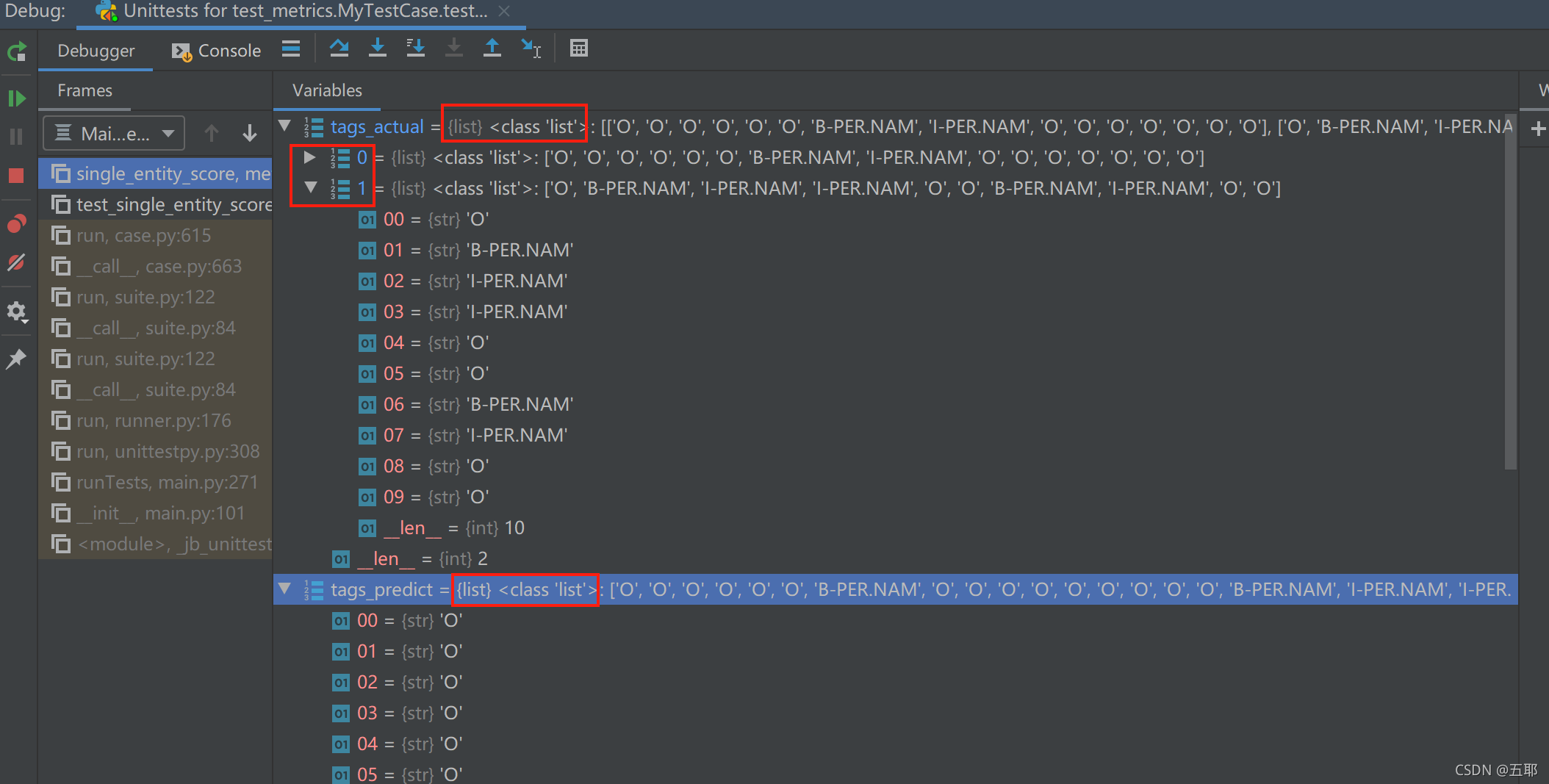Switch to the Debugger tab
The height and width of the screenshot is (784, 1549).
pos(96,51)
